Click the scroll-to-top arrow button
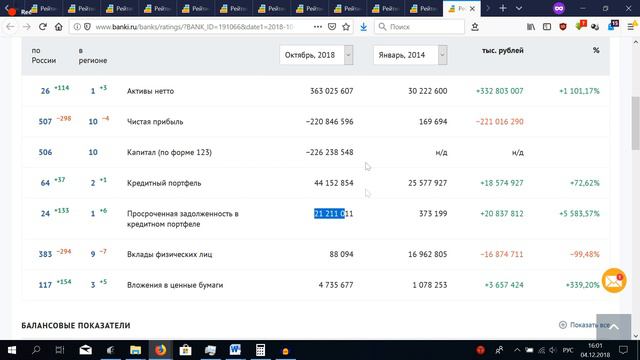The image size is (640, 360). point(613,327)
